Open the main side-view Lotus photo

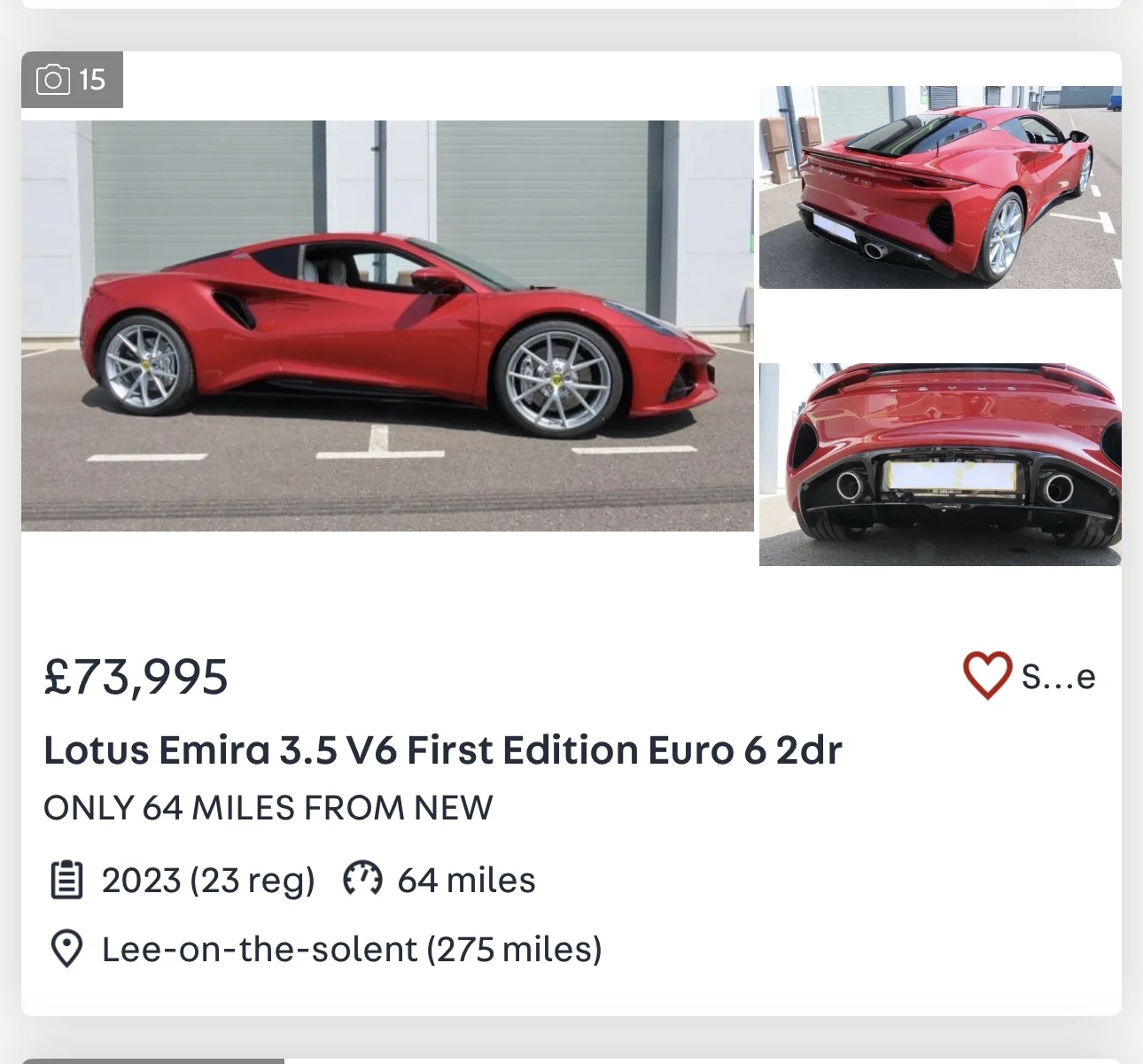[387, 325]
